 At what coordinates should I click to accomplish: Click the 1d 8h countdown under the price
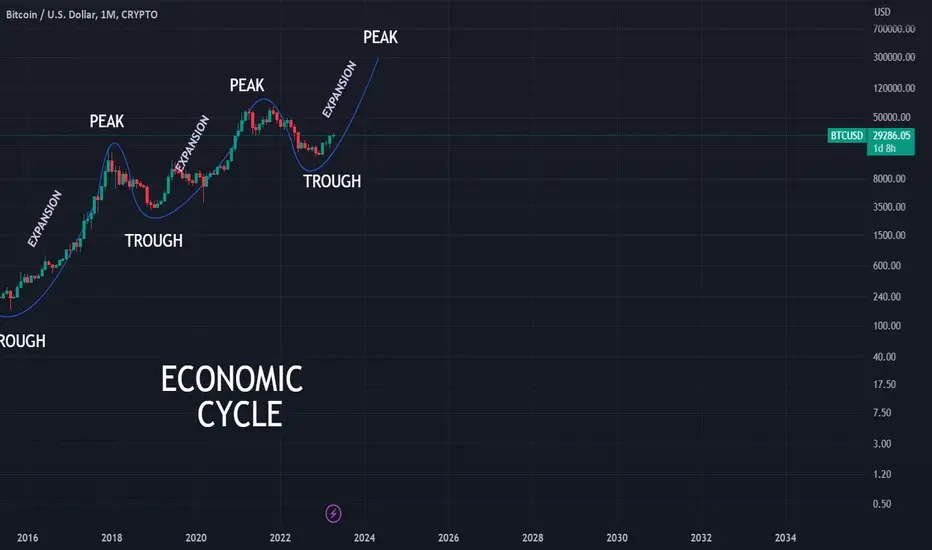click(x=884, y=149)
